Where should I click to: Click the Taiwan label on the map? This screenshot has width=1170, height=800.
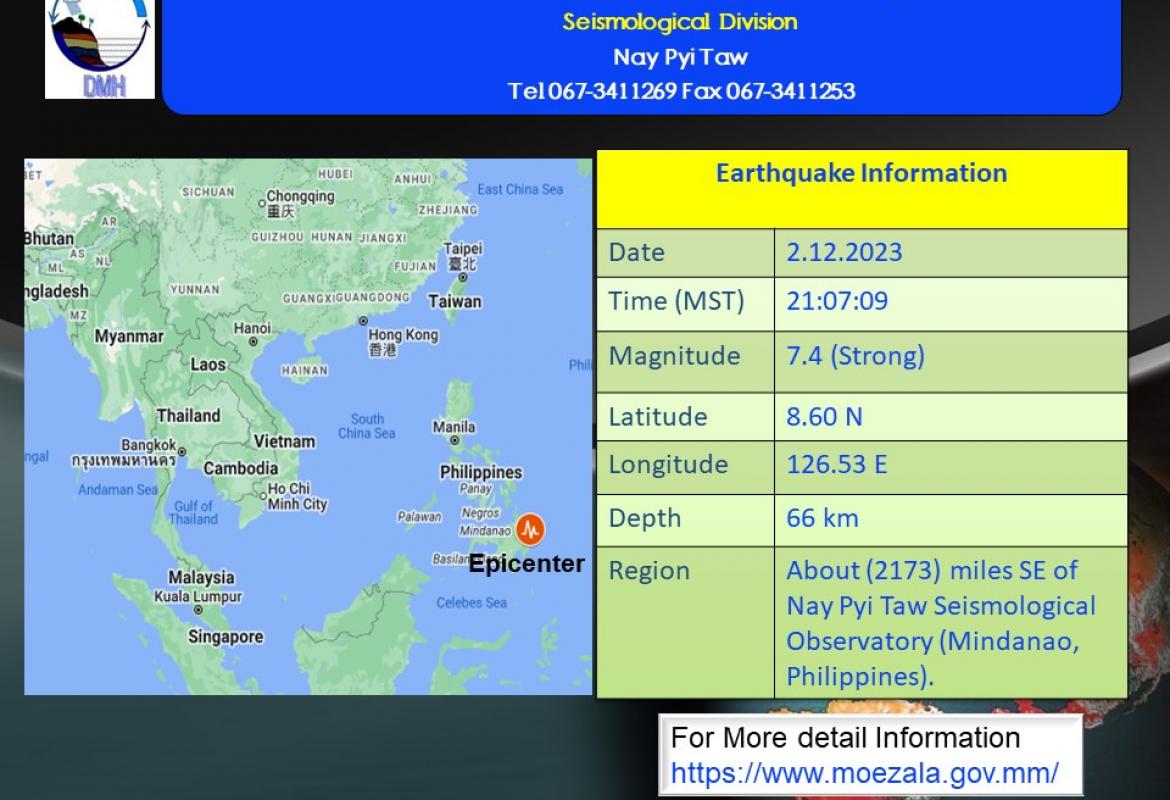[x=454, y=301]
